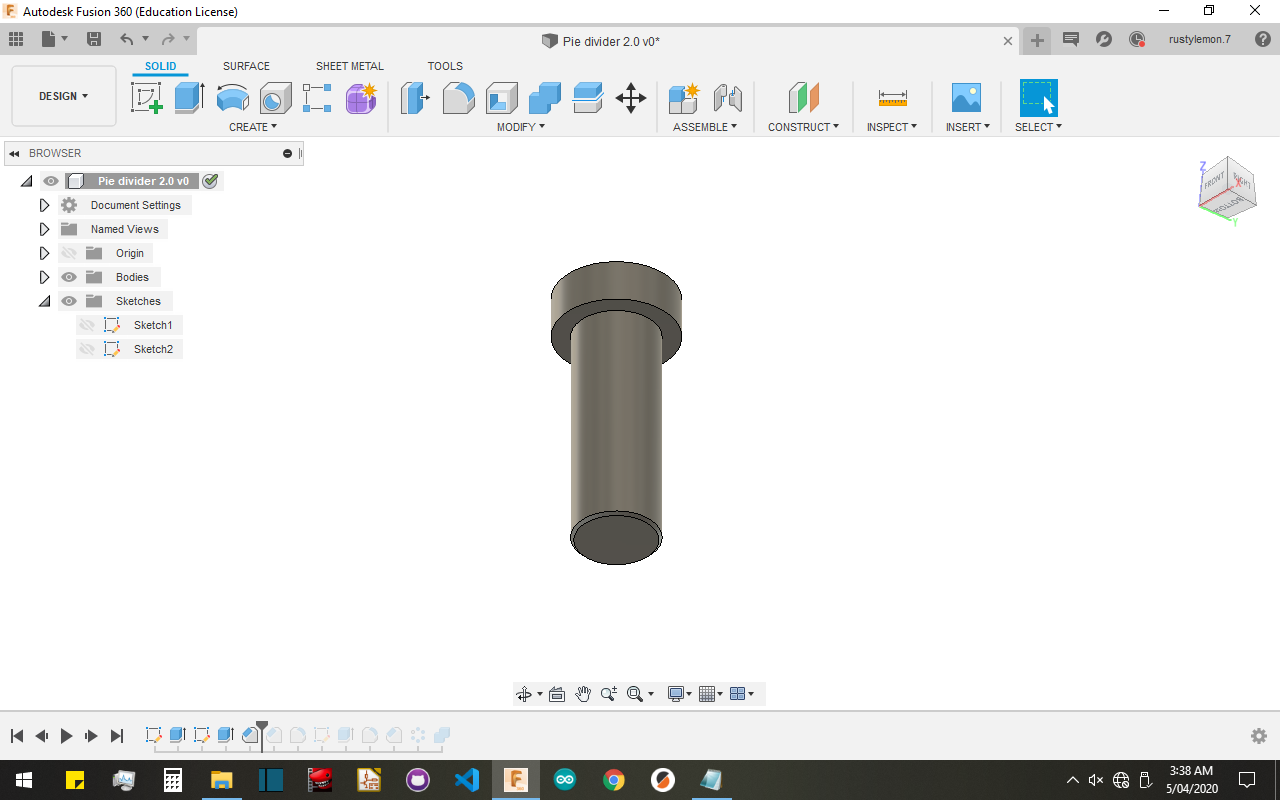Show Sketch2 using its eye icon
The height and width of the screenshot is (800, 1280).
87,349
